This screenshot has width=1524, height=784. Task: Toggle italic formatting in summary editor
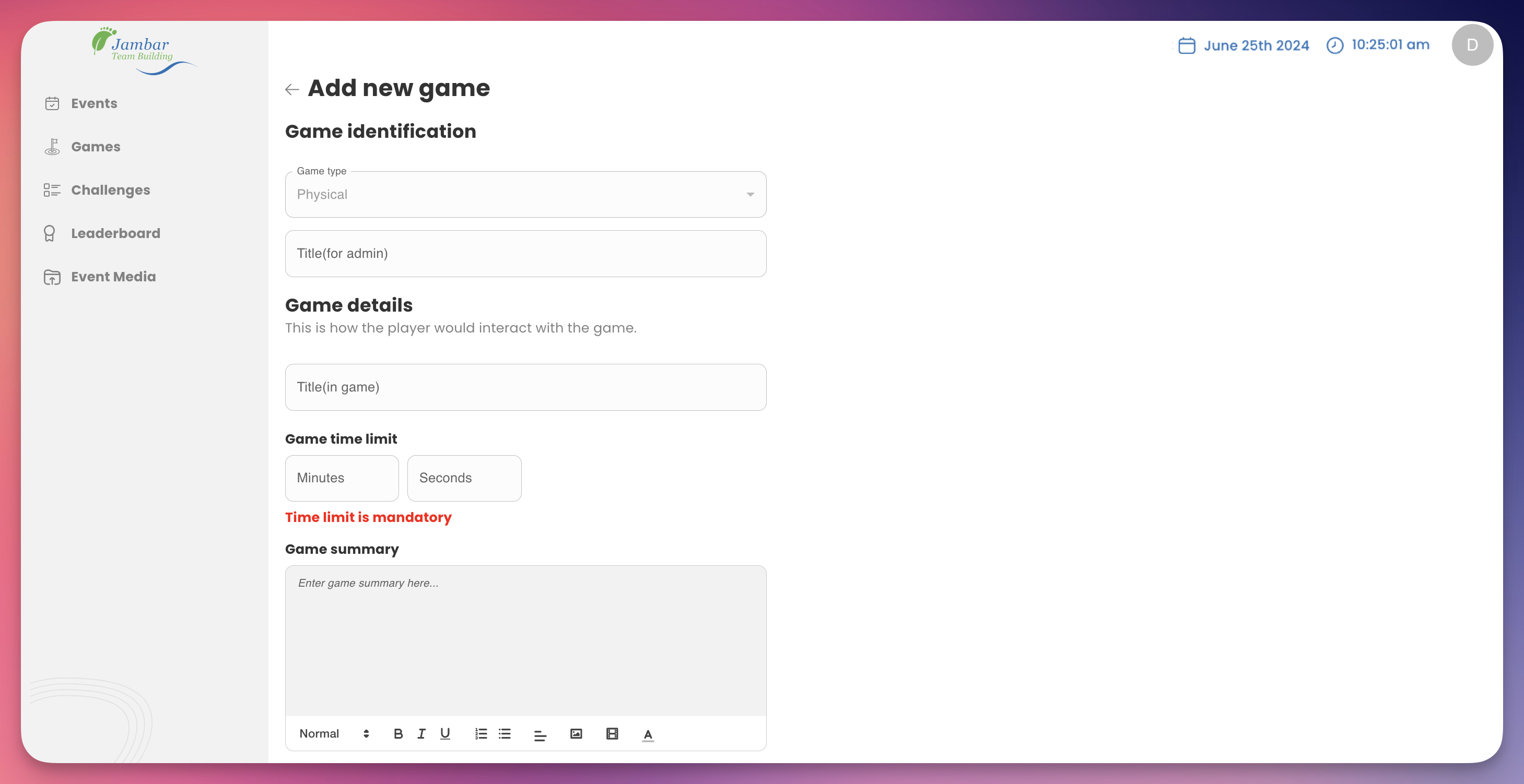(x=421, y=734)
